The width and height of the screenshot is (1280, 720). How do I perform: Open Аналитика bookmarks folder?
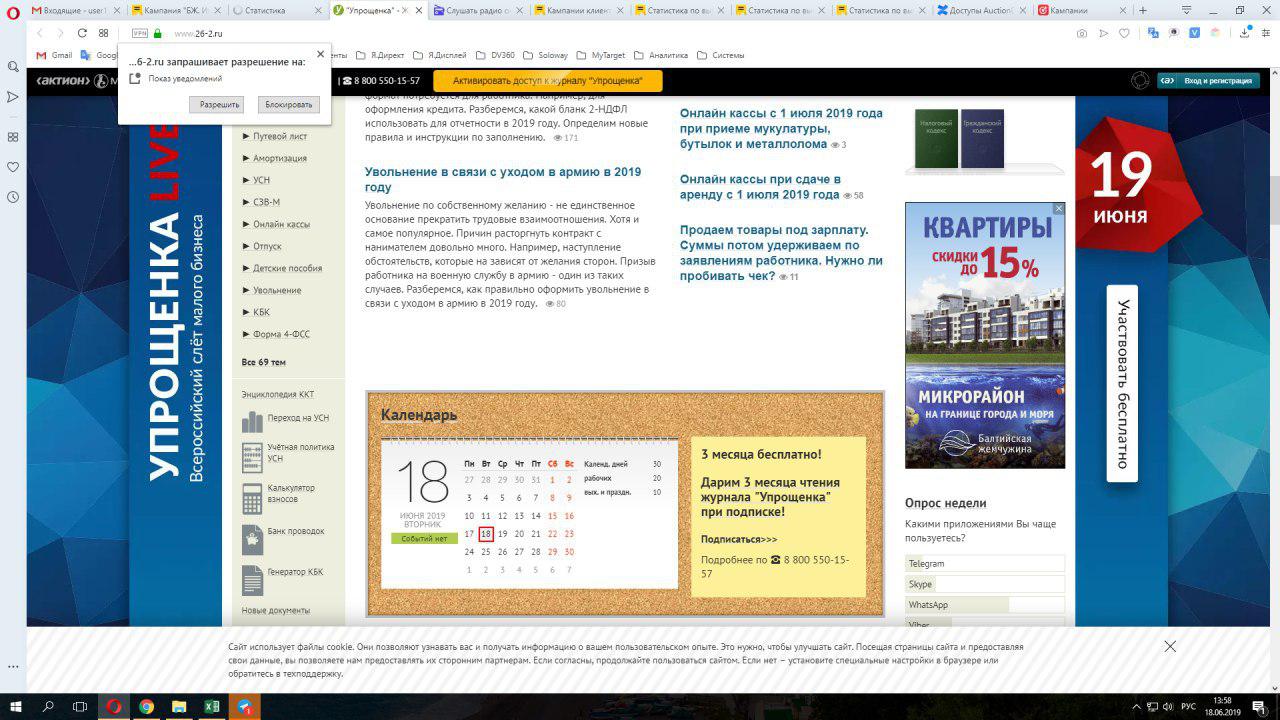coord(661,55)
